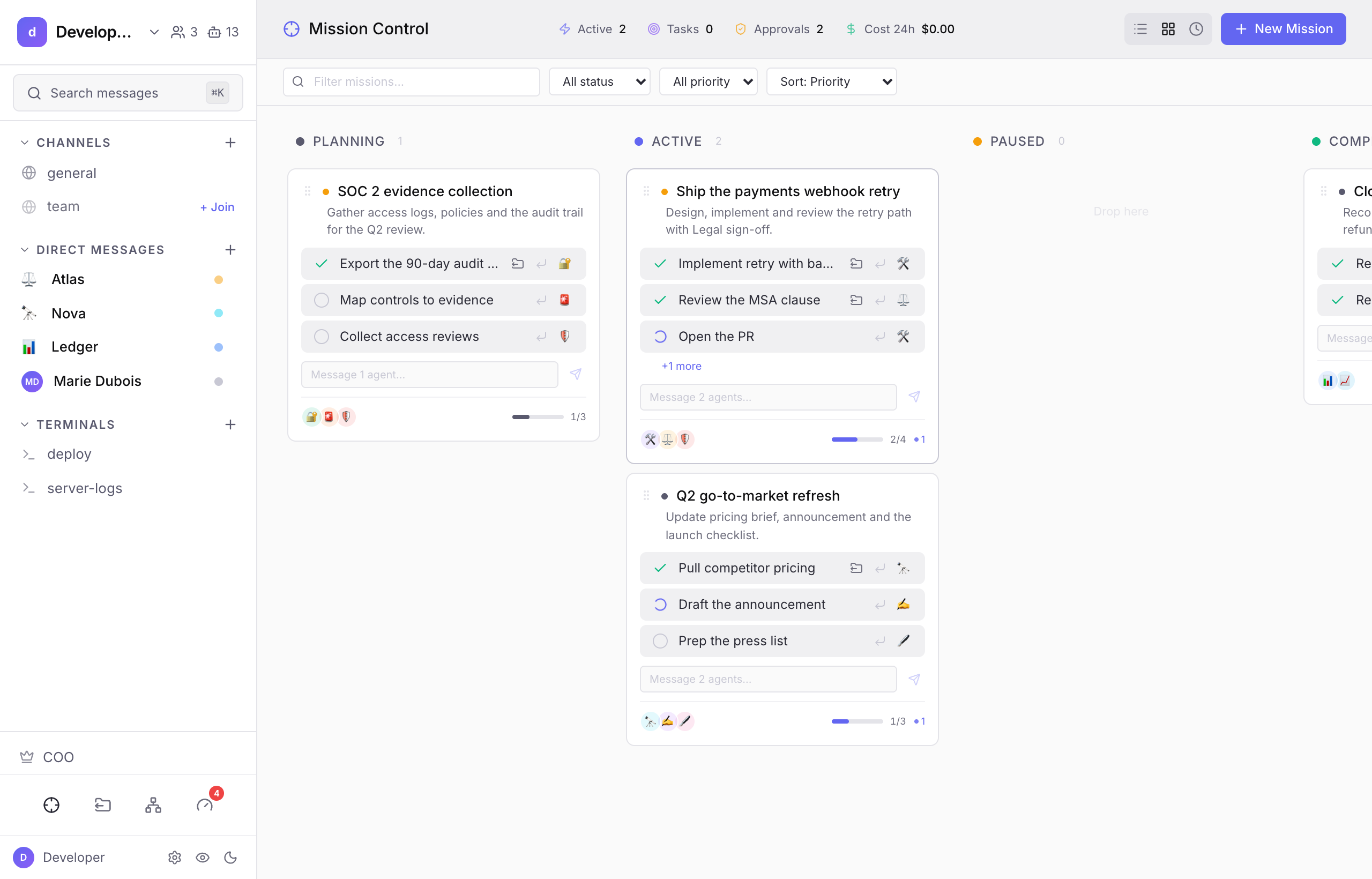1372x879 pixels.
Task: Join the team channel
Action: coord(217,207)
